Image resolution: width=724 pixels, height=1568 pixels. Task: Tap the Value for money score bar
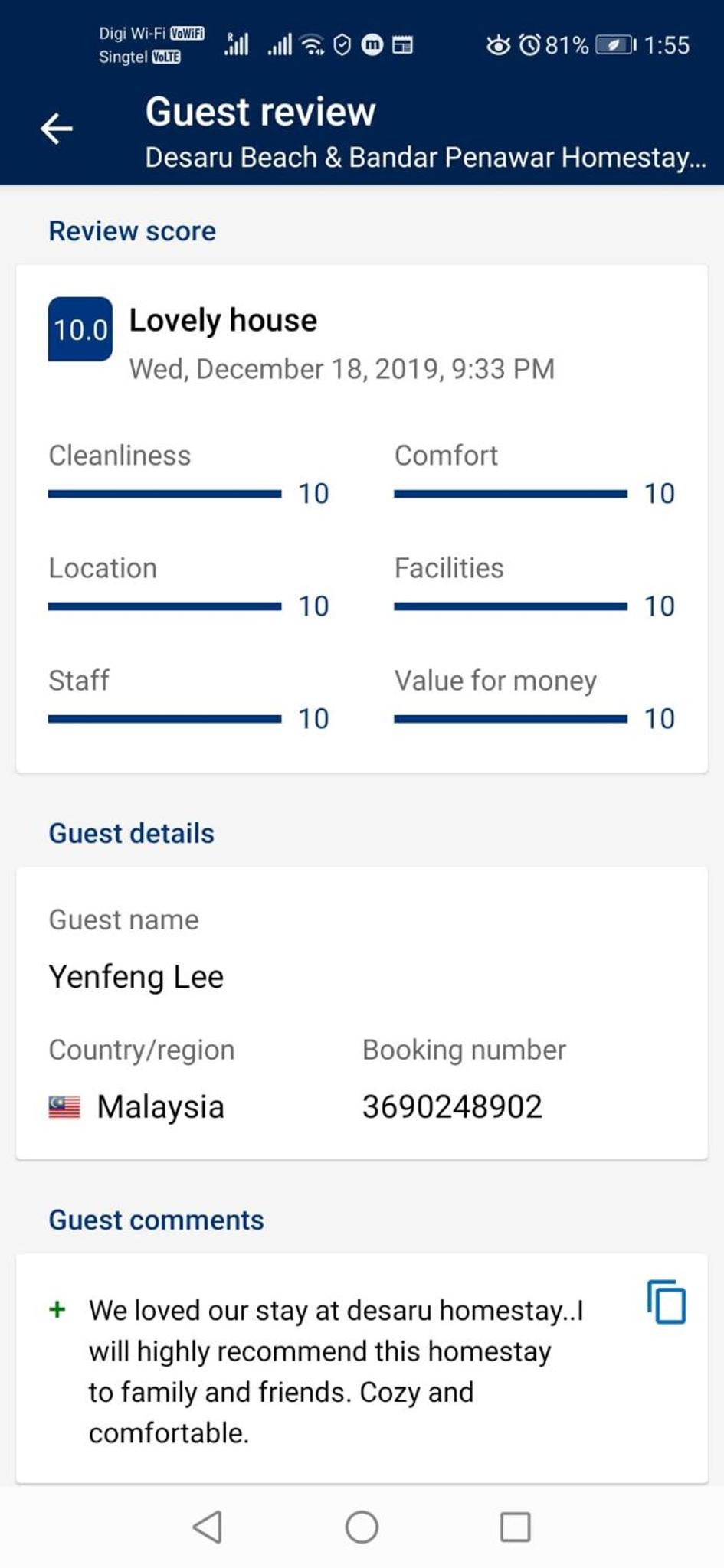(x=510, y=718)
